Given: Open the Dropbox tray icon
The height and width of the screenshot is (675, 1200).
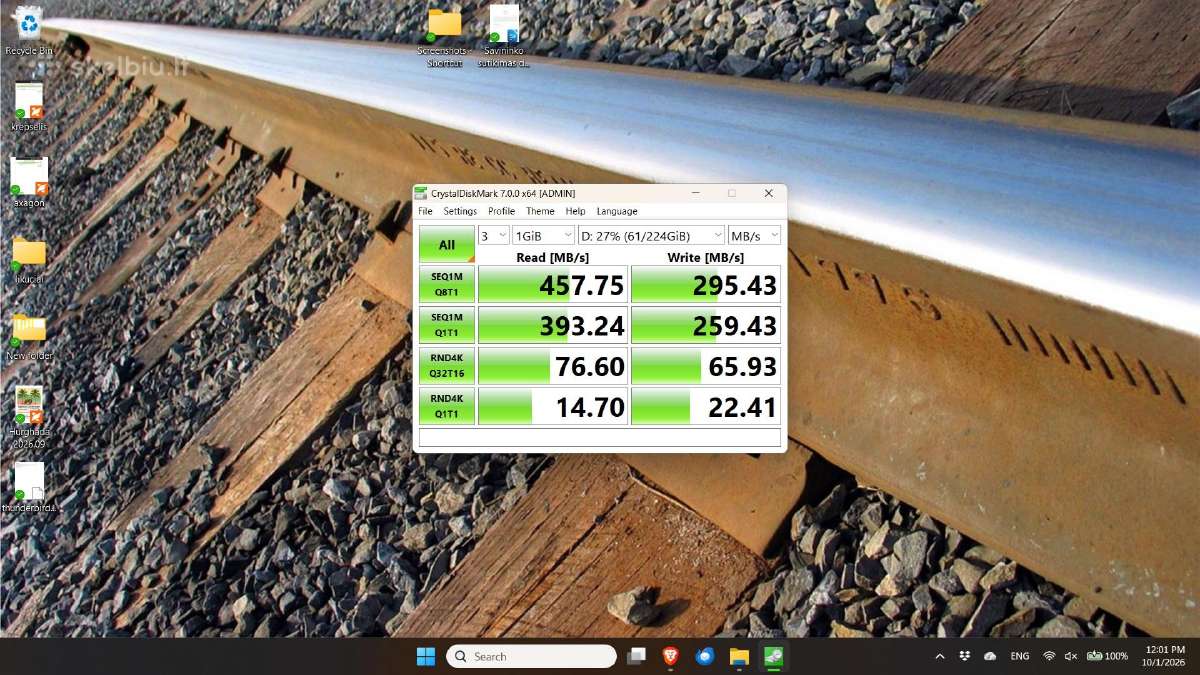Looking at the screenshot, I should [x=965, y=656].
